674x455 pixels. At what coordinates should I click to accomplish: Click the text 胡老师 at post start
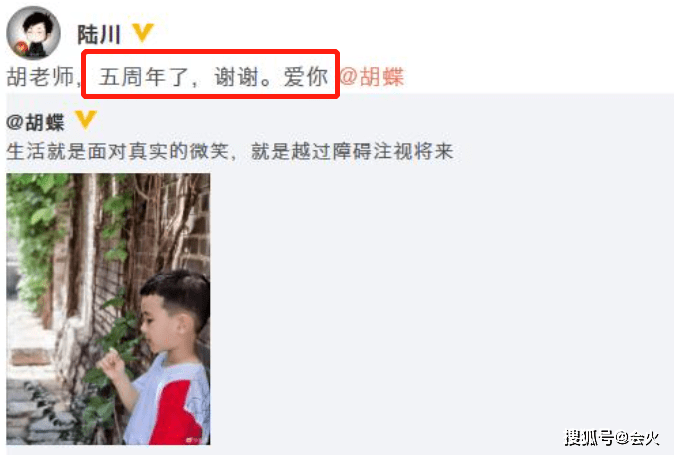click(40, 77)
